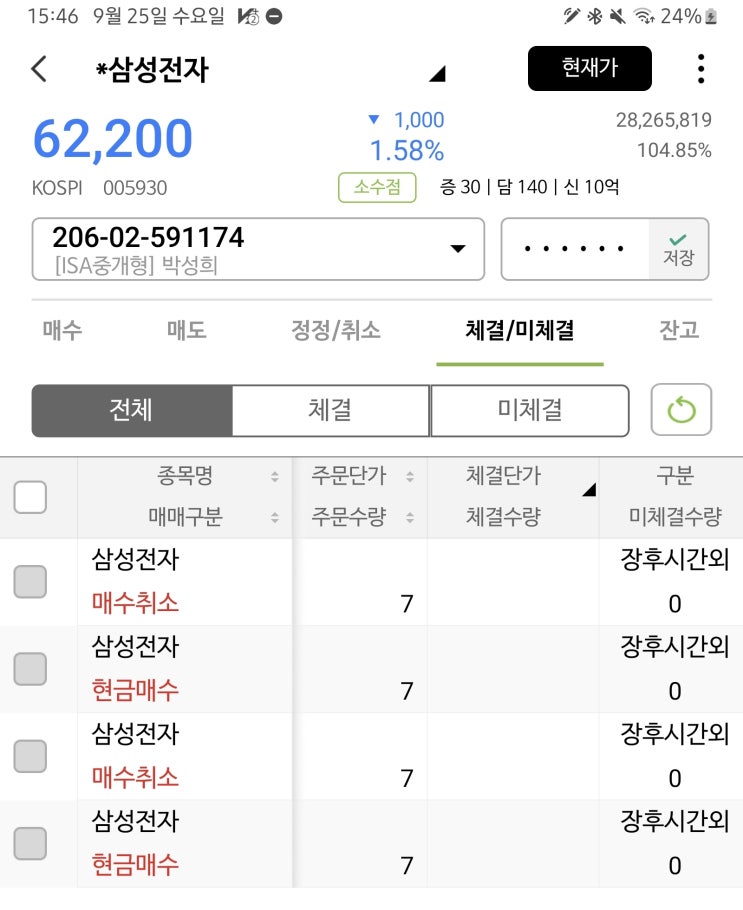Sort by 종목명 column arrows
The width and height of the screenshot is (743, 910).
click(275, 477)
